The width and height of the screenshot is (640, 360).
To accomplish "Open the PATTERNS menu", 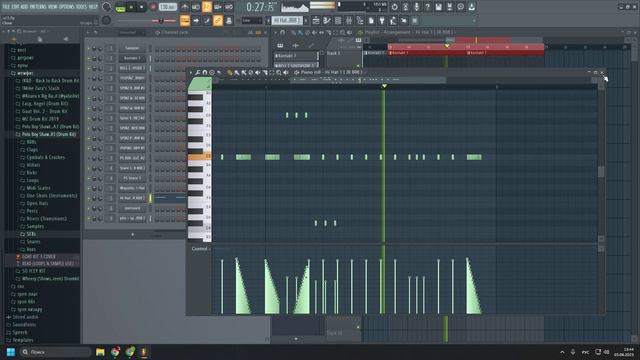I will coord(38,7).
